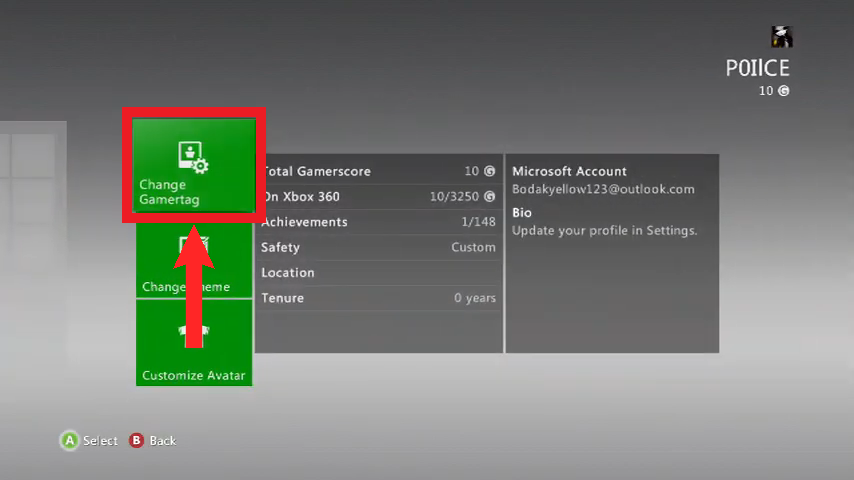Select the Location row

(379, 272)
